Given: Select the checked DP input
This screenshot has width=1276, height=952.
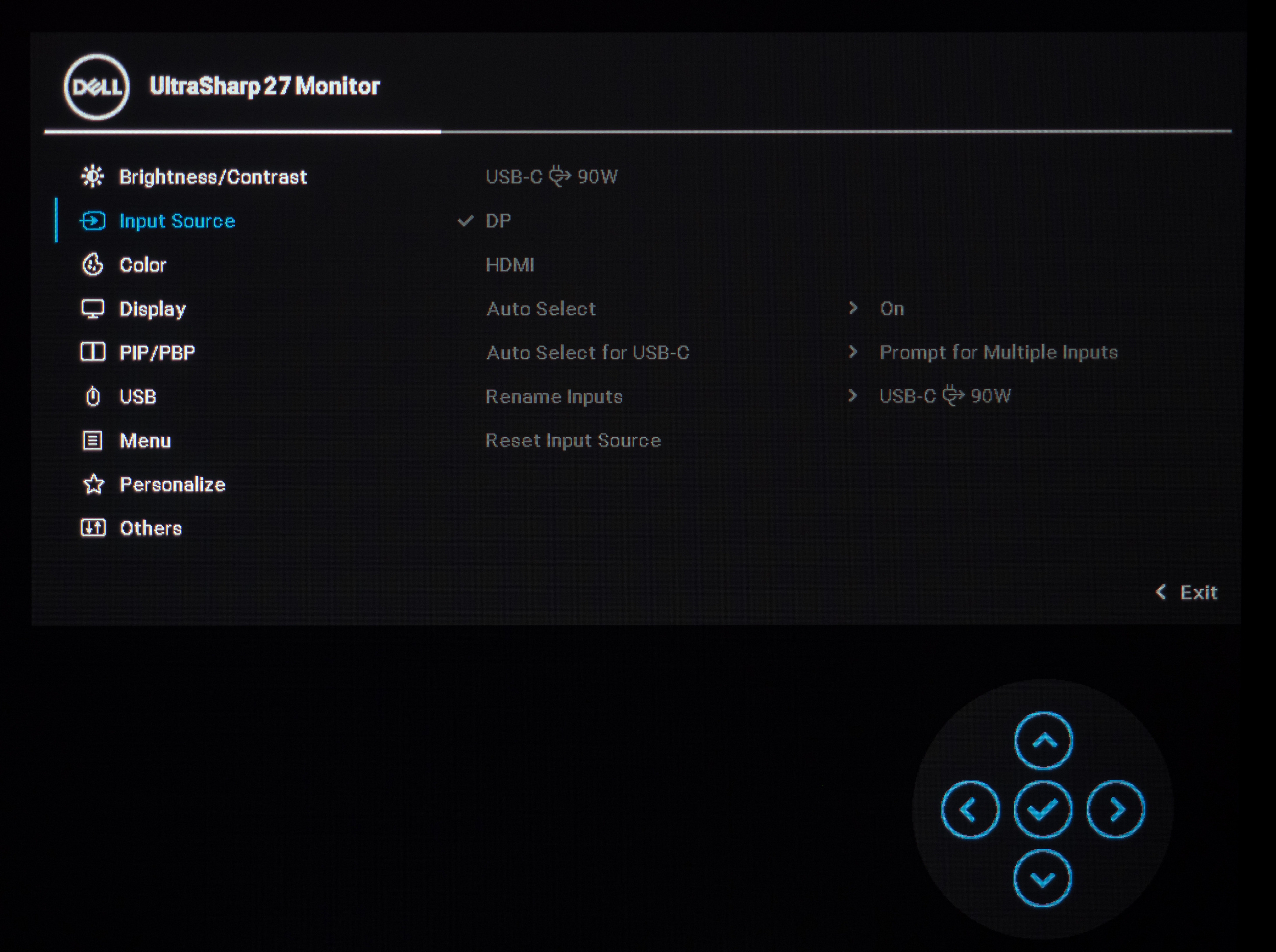Looking at the screenshot, I should (498, 221).
